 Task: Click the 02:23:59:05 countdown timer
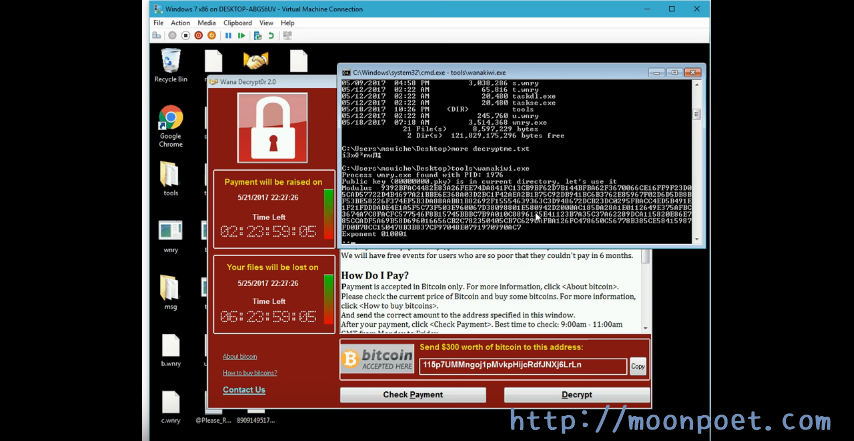(x=267, y=232)
